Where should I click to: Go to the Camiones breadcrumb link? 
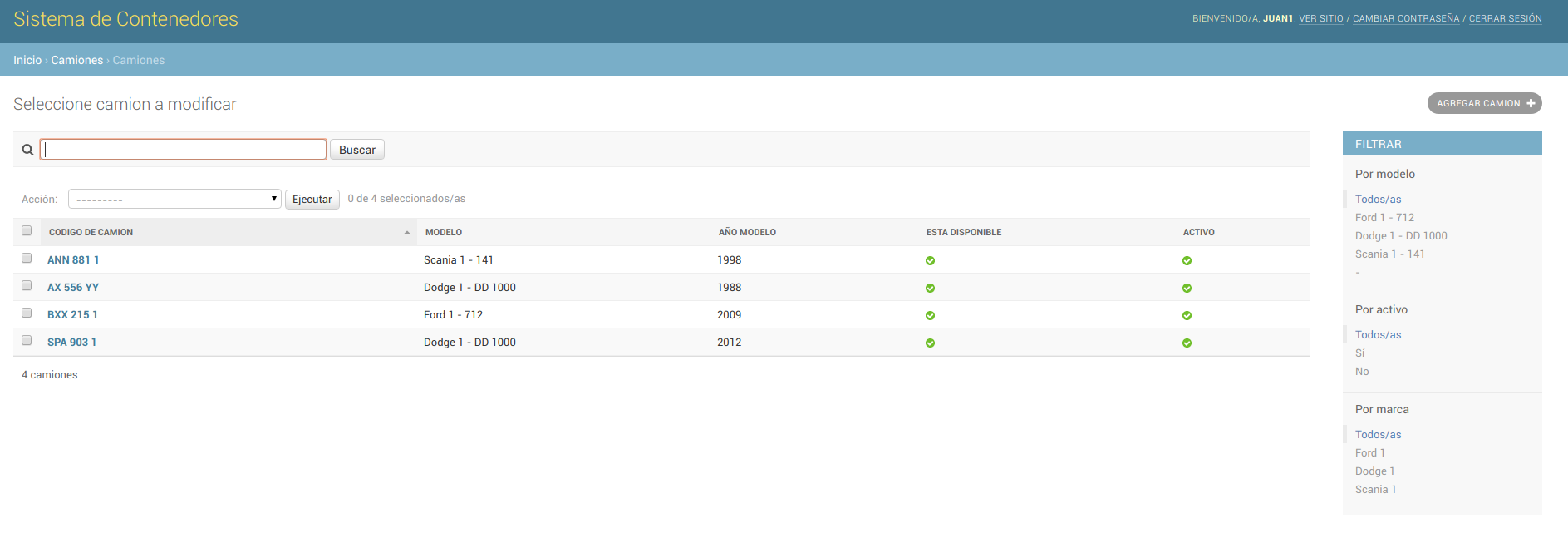(77, 60)
